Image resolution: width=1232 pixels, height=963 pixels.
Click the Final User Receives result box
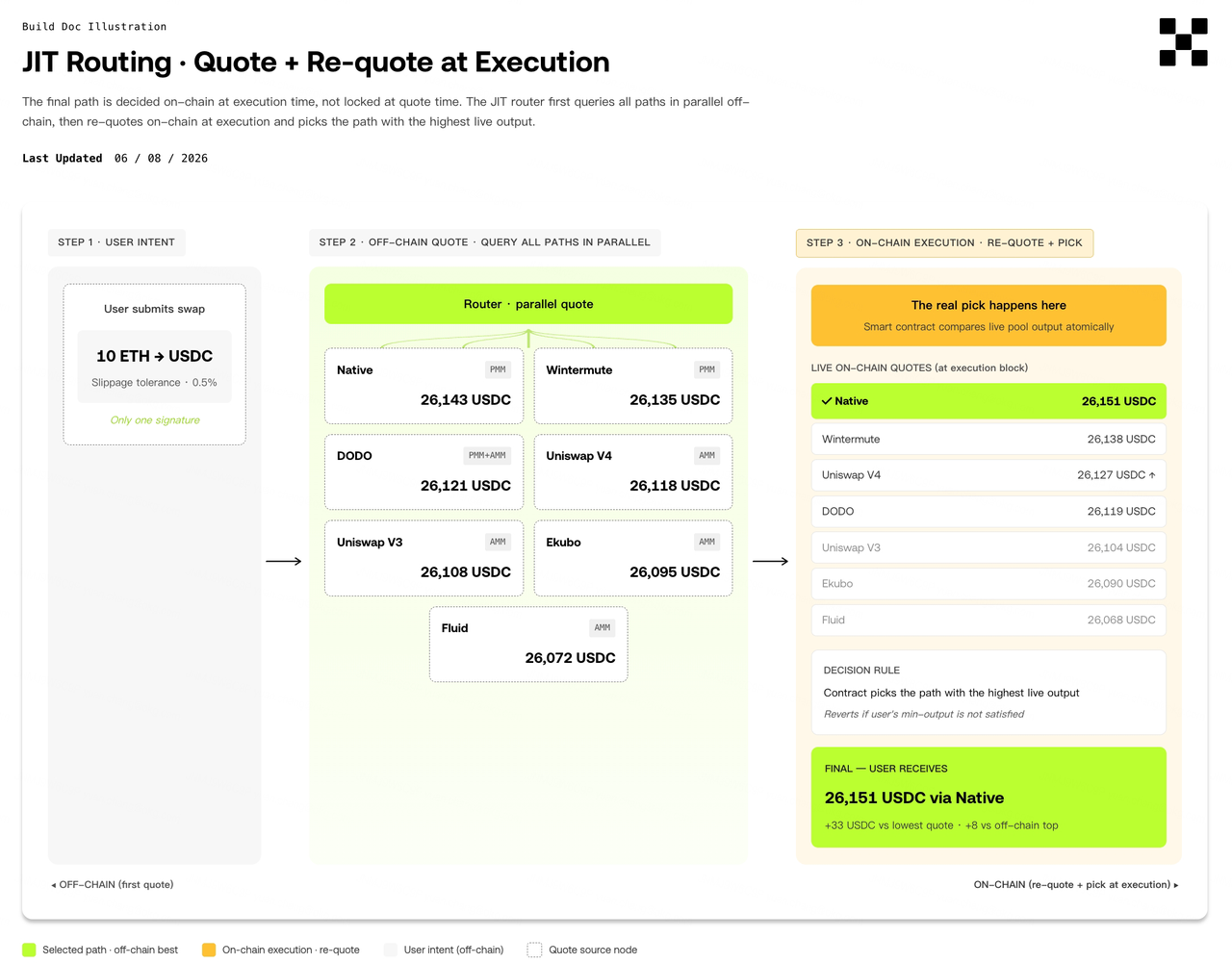[x=988, y=798]
